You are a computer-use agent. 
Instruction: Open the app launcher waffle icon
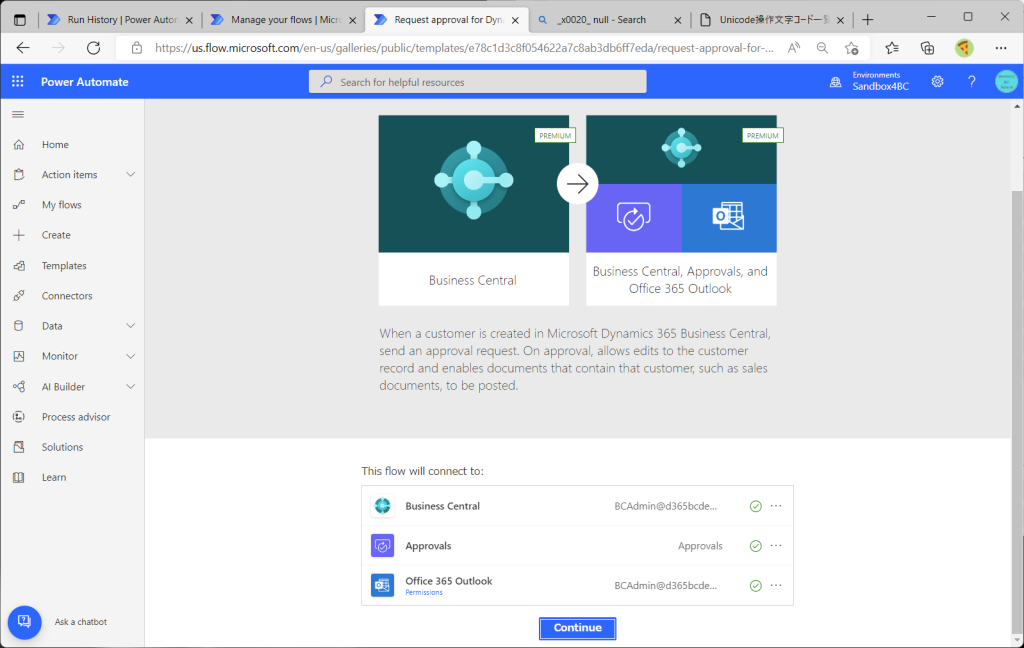[x=18, y=82]
